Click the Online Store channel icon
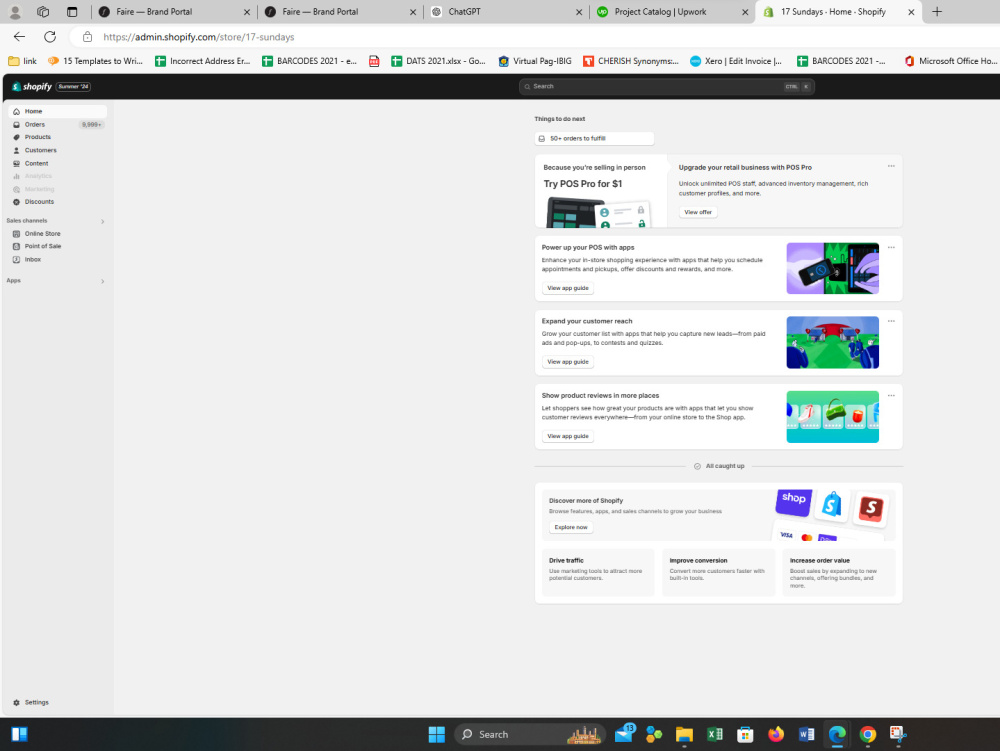Screen dimensions: 1000x751 click(17, 233)
